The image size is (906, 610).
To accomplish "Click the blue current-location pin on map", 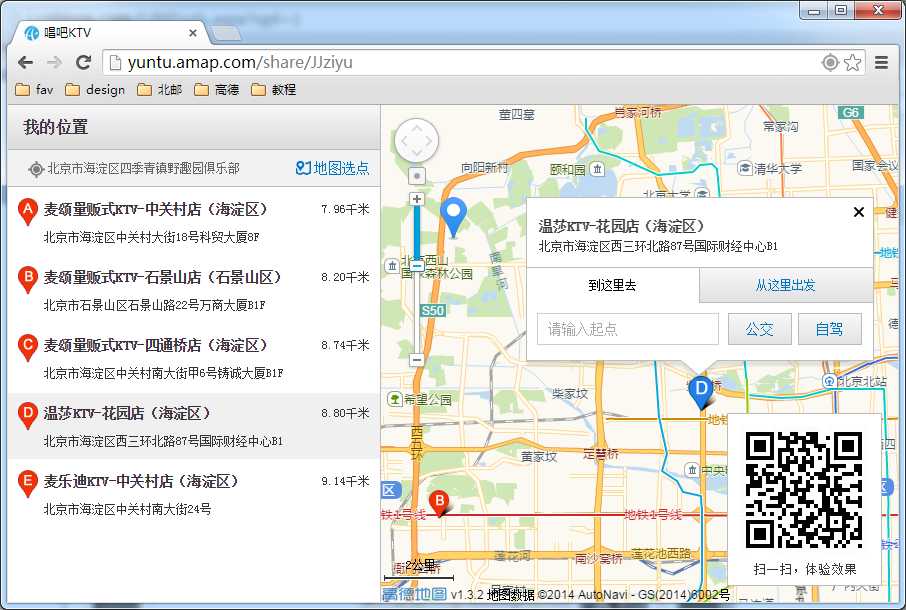I will (454, 218).
